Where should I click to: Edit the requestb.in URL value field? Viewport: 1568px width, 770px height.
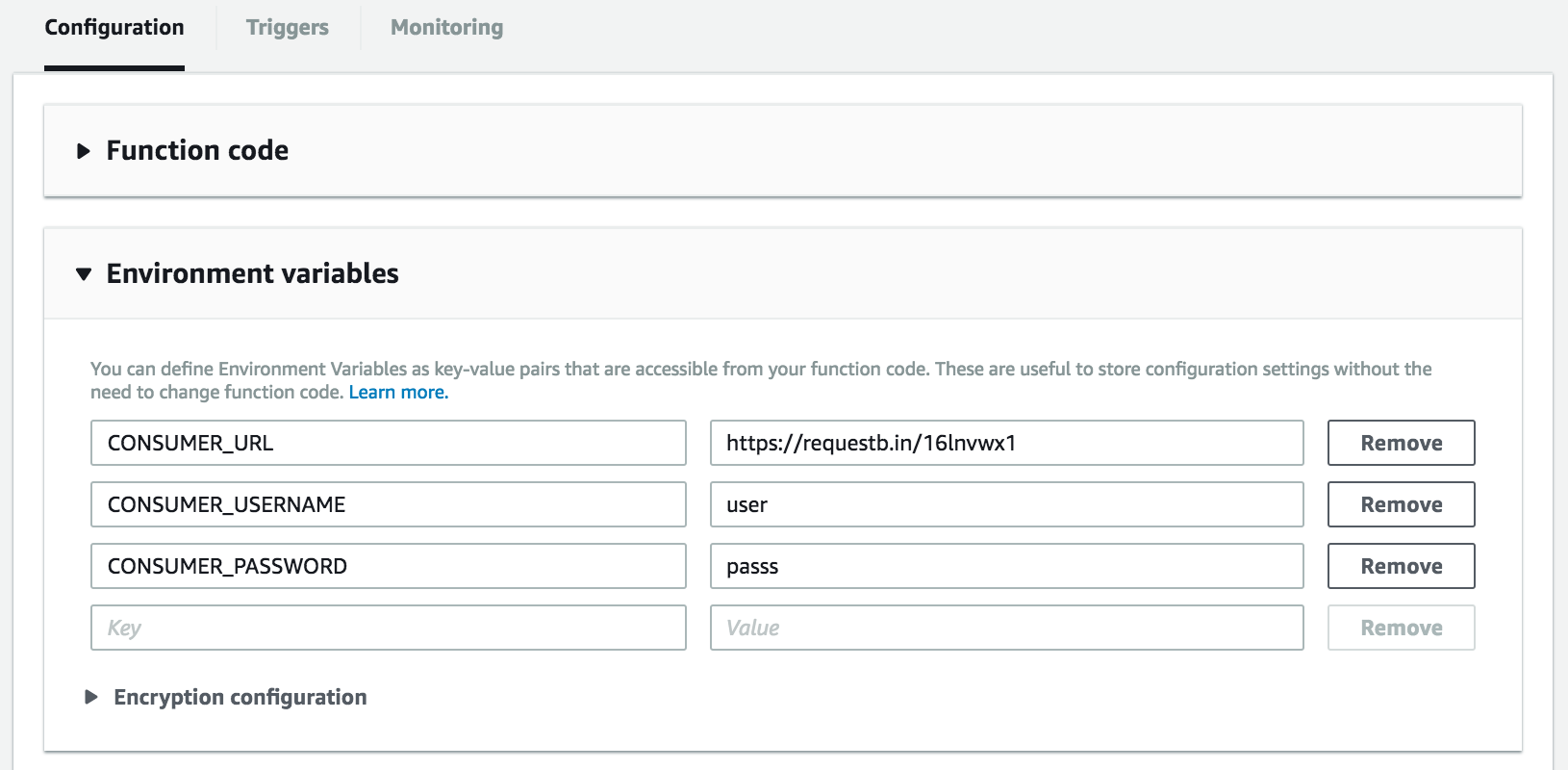point(1006,443)
